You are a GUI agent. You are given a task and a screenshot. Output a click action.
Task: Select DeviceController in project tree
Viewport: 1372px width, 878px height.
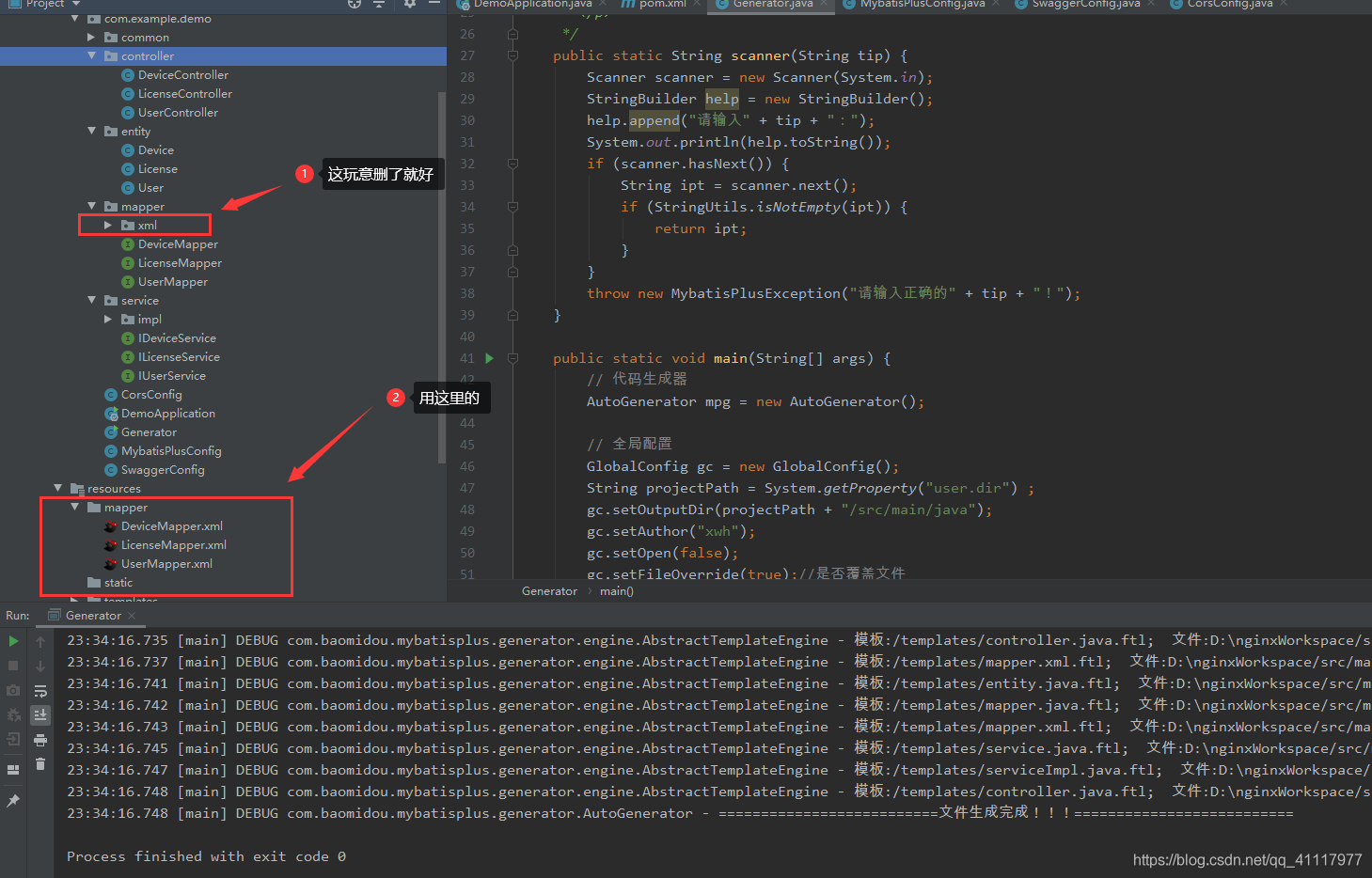point(183,75)
